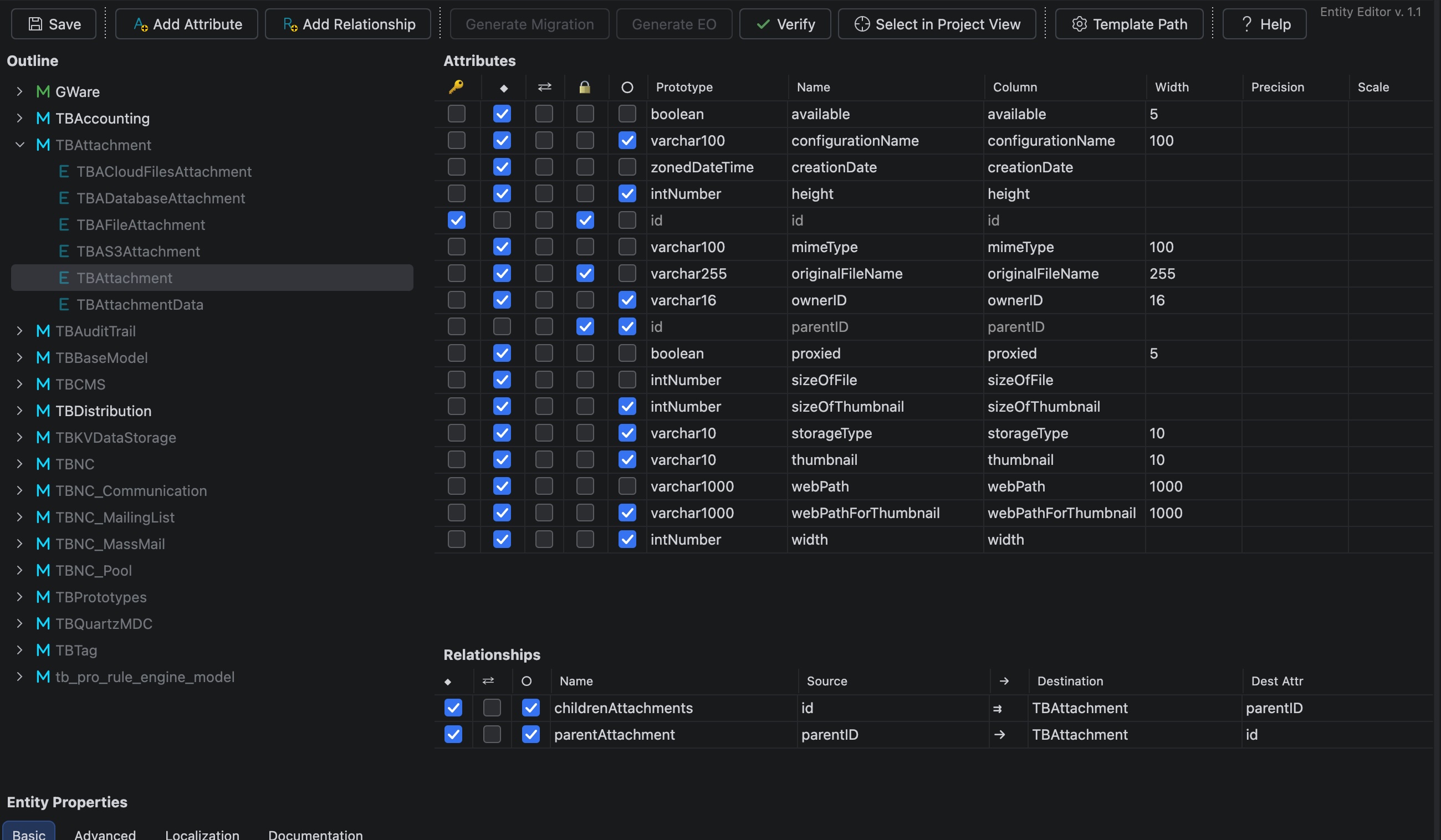This screenshot has height=840, width=1441.
Task: Expand the TBDistribution model node
Action: click(x=19, y=411)
